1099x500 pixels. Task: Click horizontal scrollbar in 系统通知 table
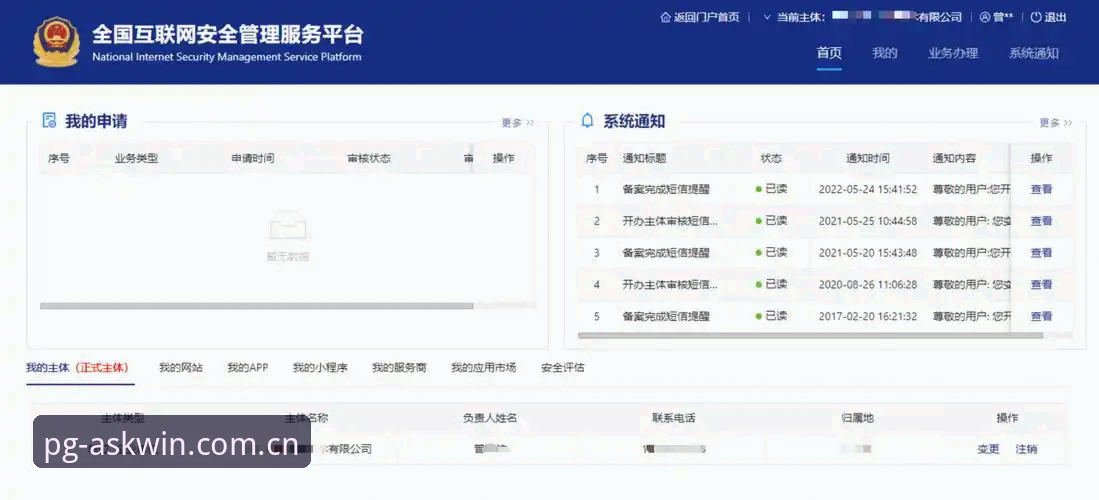coord(810,335)
